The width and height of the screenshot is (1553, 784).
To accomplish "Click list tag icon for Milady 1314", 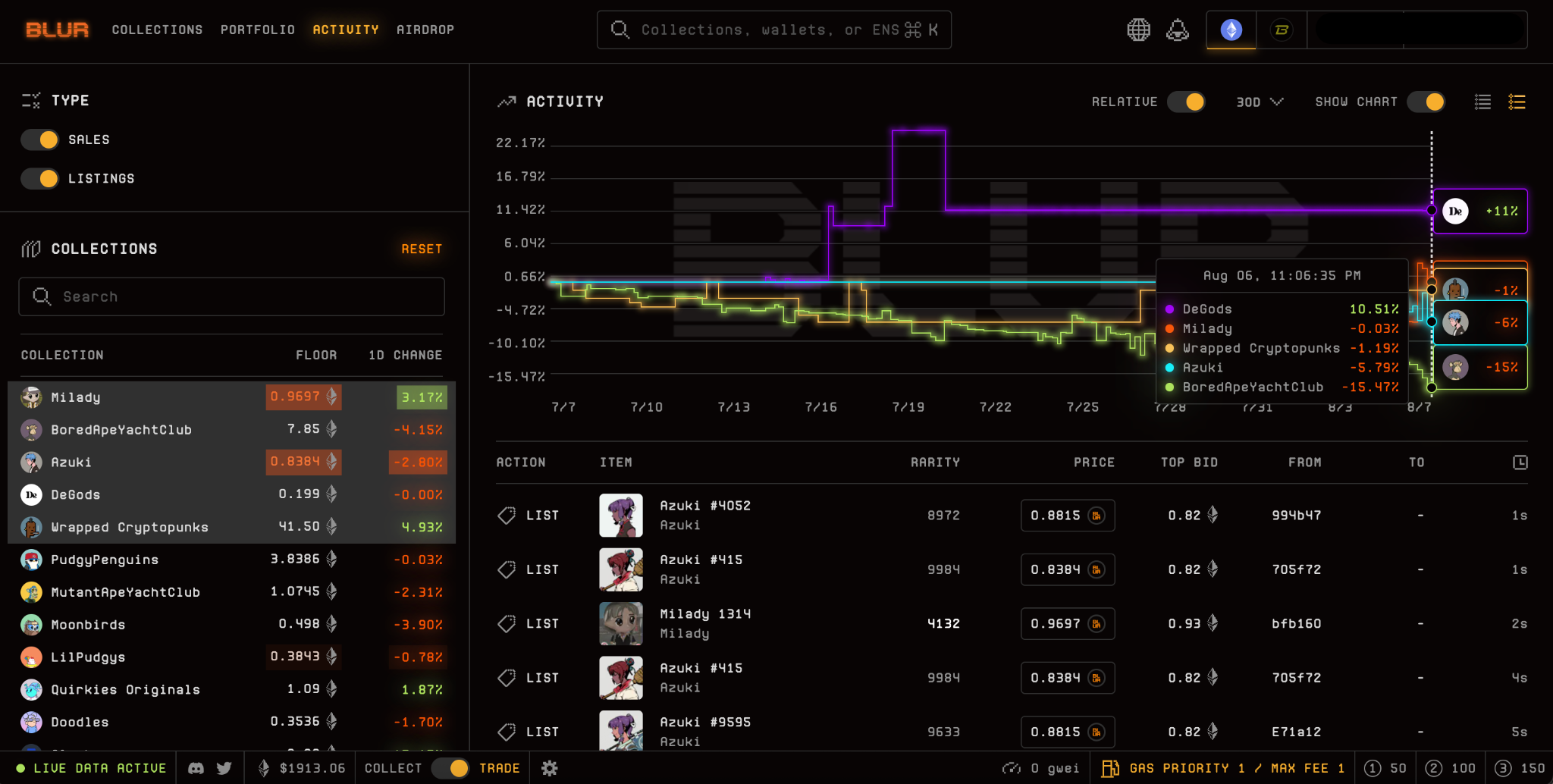I will click(x=507, y=624).
